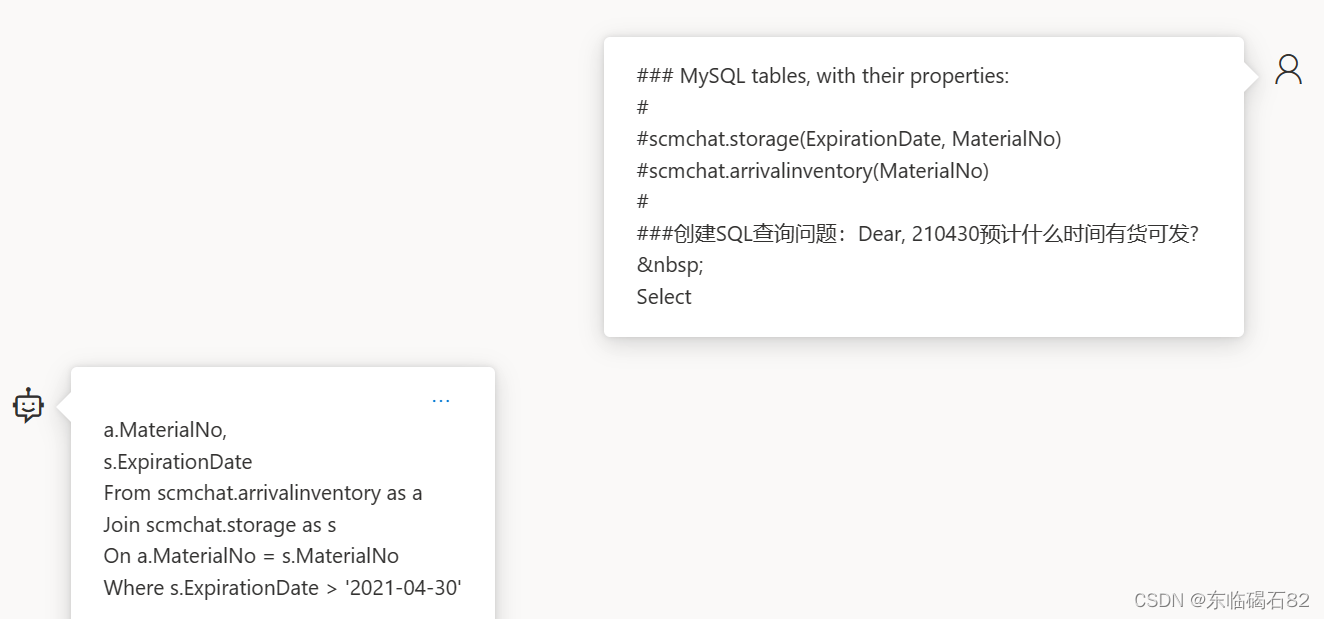This screenshot has width=1324, height=619.
Task: Click the 'Join scmchat.storage as s' line
Action: [220, 524]
